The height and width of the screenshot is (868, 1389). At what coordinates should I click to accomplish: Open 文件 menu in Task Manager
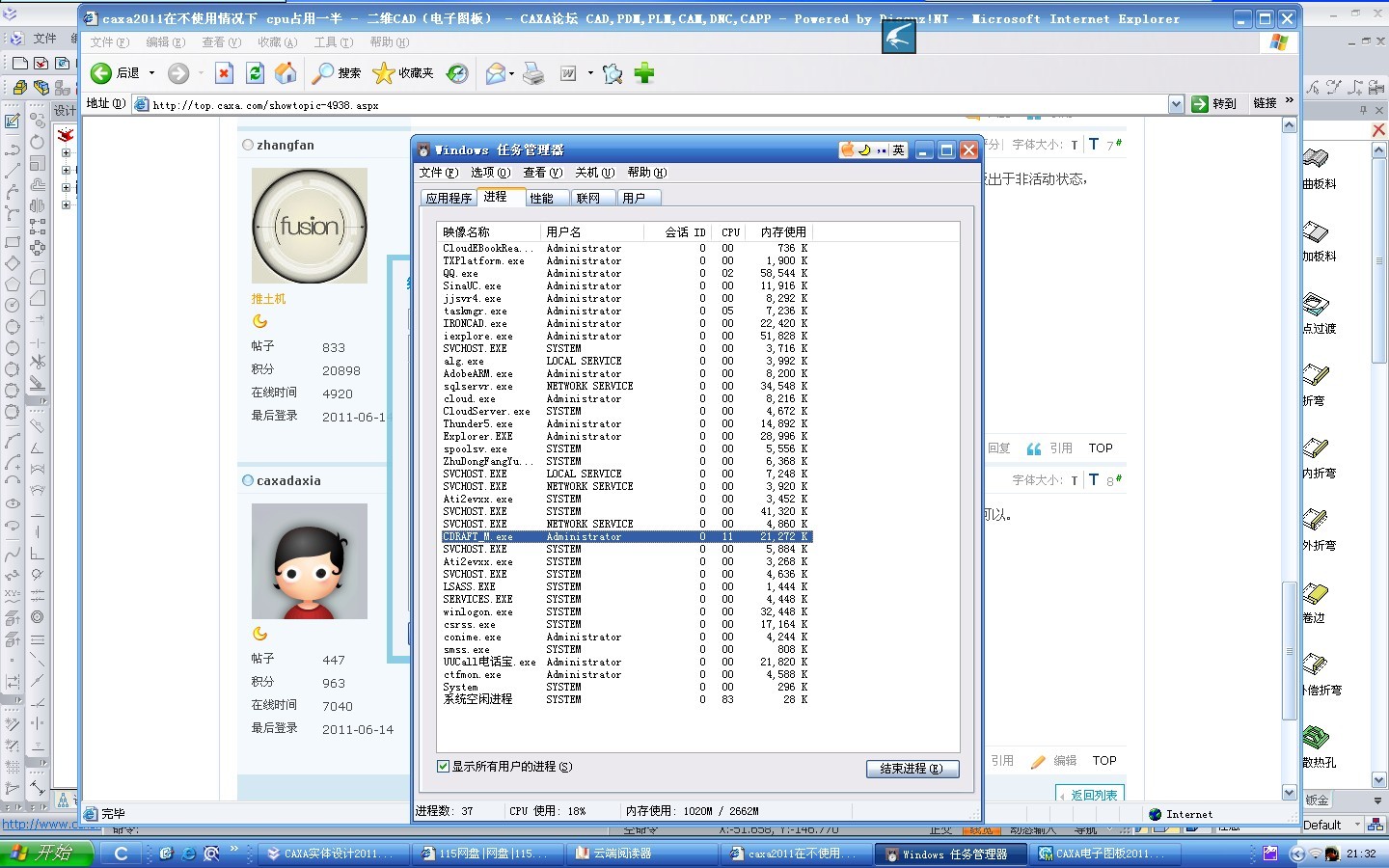coord(437,173)
